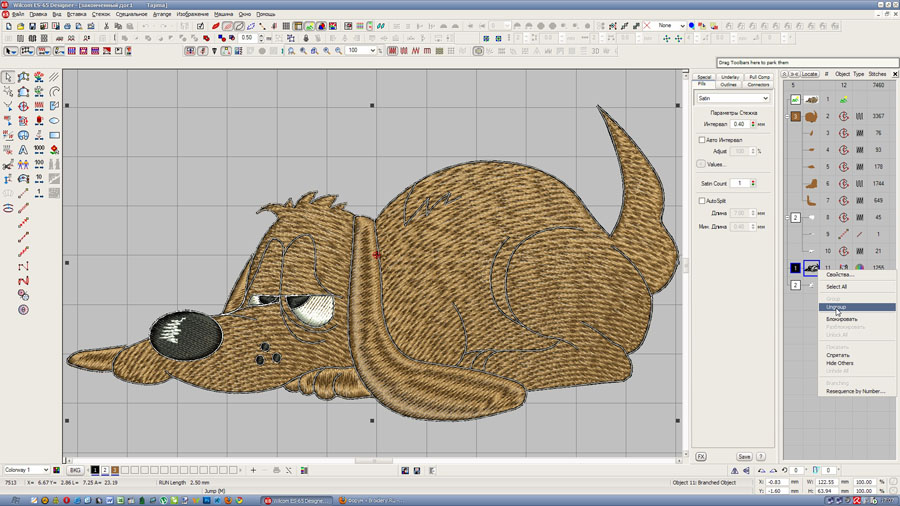Image resolution: width=900 pixels, height=506 pixels.
Task: Click the Open file folder icon
Action: tap(21, 26)
